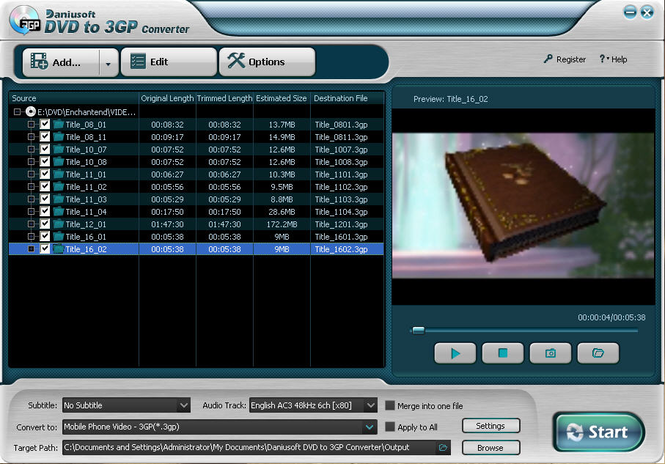Select the Title_12_01 row name

point(86,224)
